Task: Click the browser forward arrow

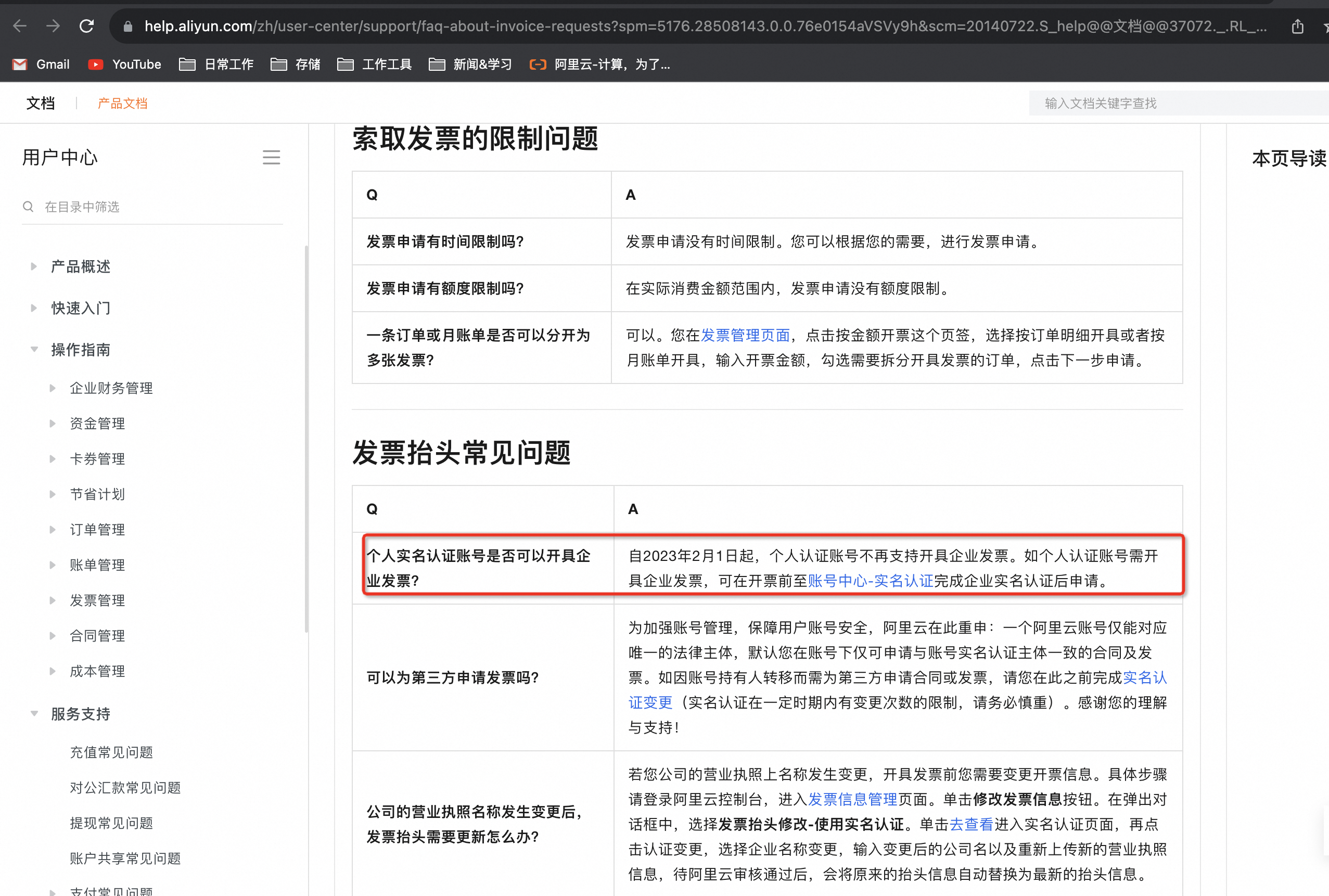Action: click(x=53, y=25)
